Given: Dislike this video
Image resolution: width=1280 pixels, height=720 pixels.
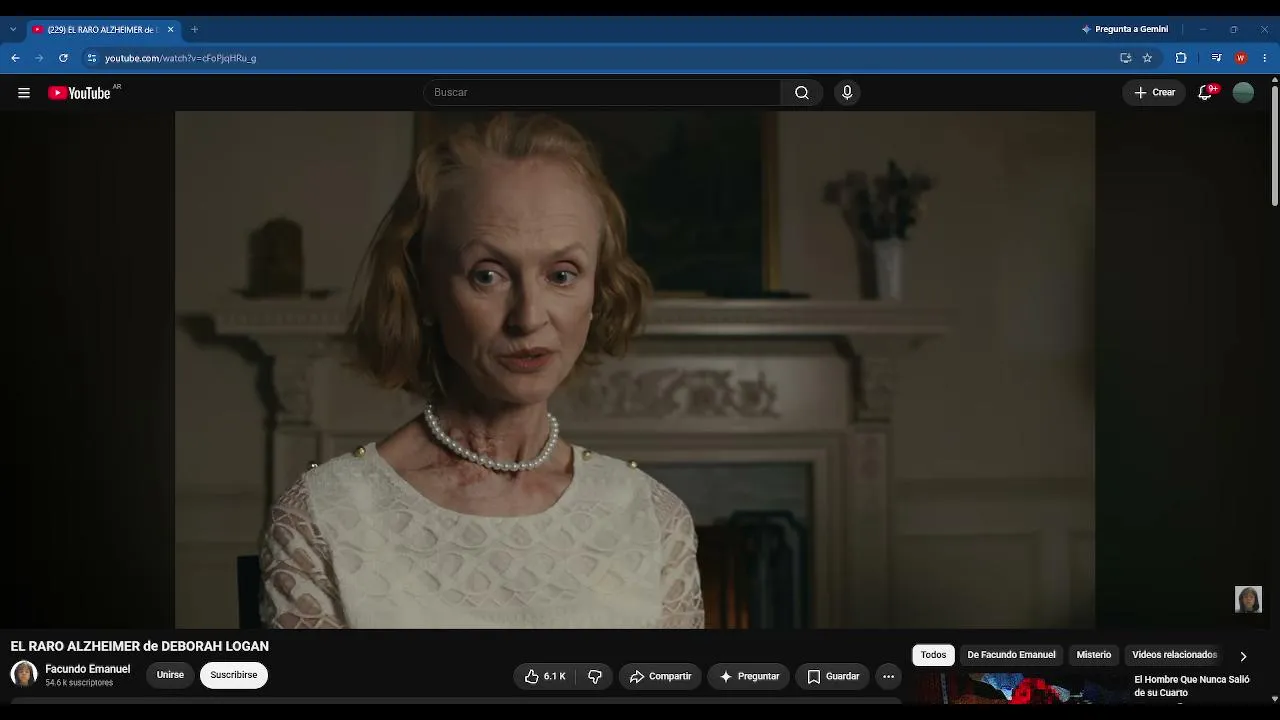Looking at the screenshot, I should point(595,677).
